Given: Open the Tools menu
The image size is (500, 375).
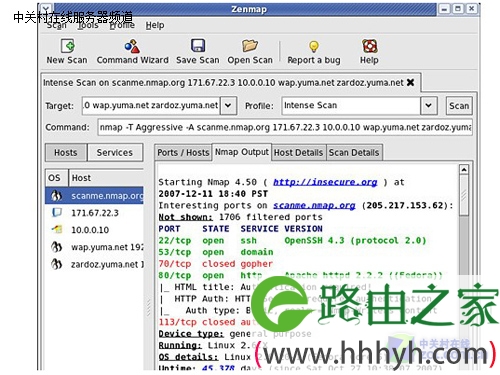Looking at the screenshot, I should (88, 25).
